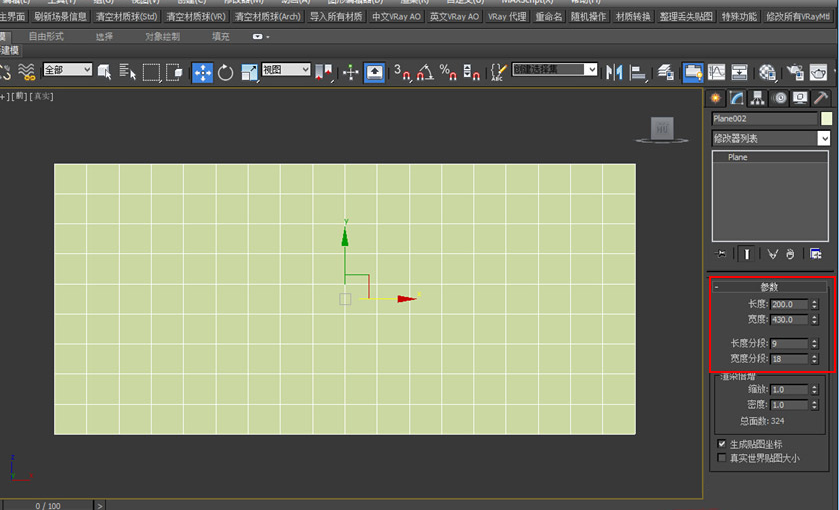
Task: Open the Plane002 object color swatch
Action: point(826,118)
